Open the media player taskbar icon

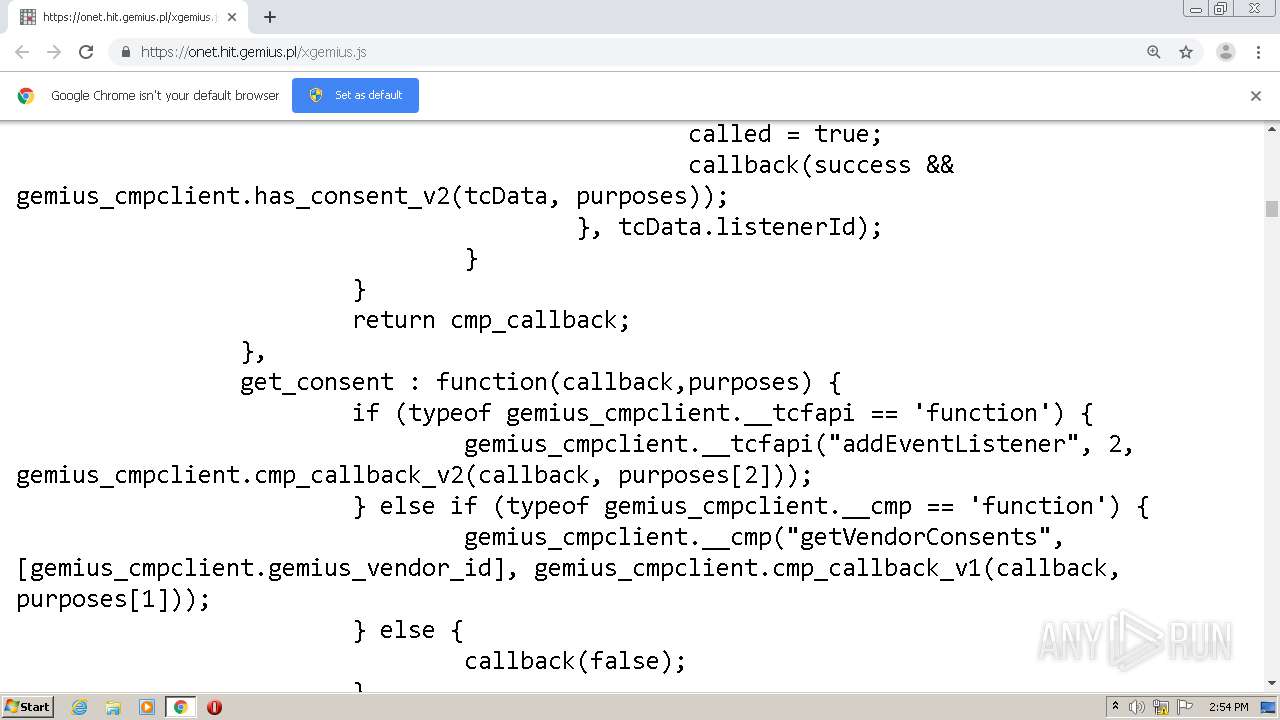[146, 707]
